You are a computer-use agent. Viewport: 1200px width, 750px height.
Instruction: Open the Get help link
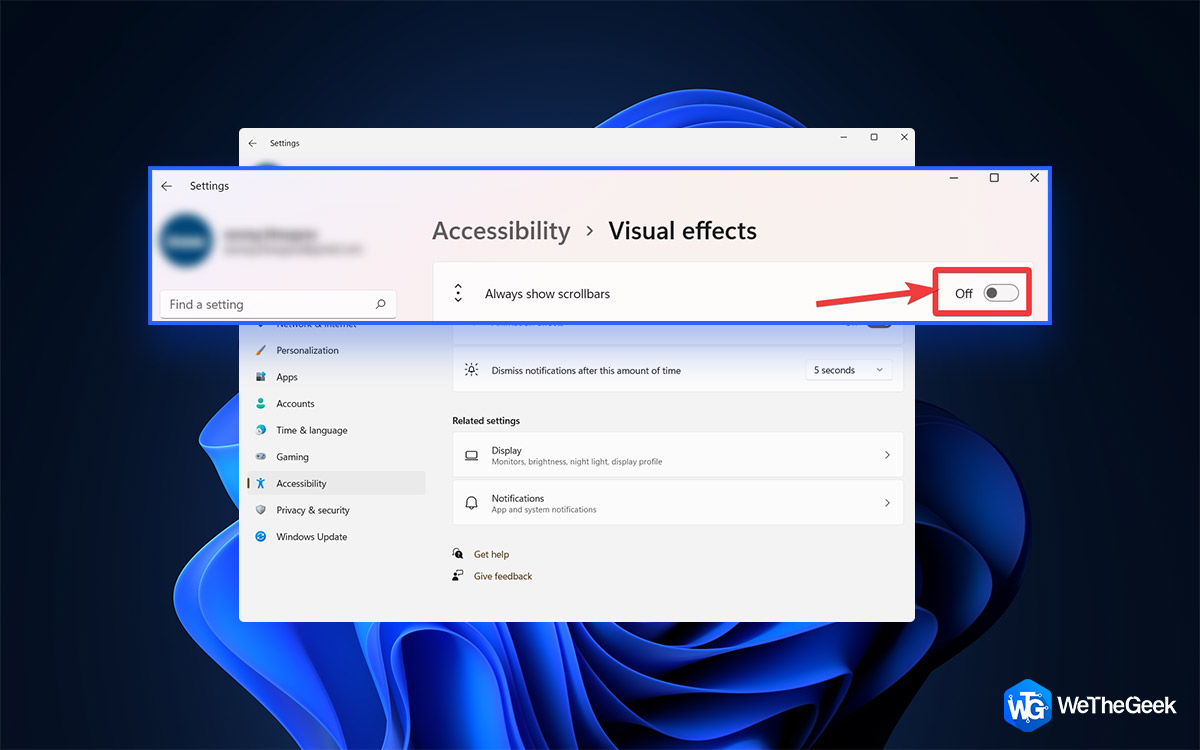click(x=491, y=555)
